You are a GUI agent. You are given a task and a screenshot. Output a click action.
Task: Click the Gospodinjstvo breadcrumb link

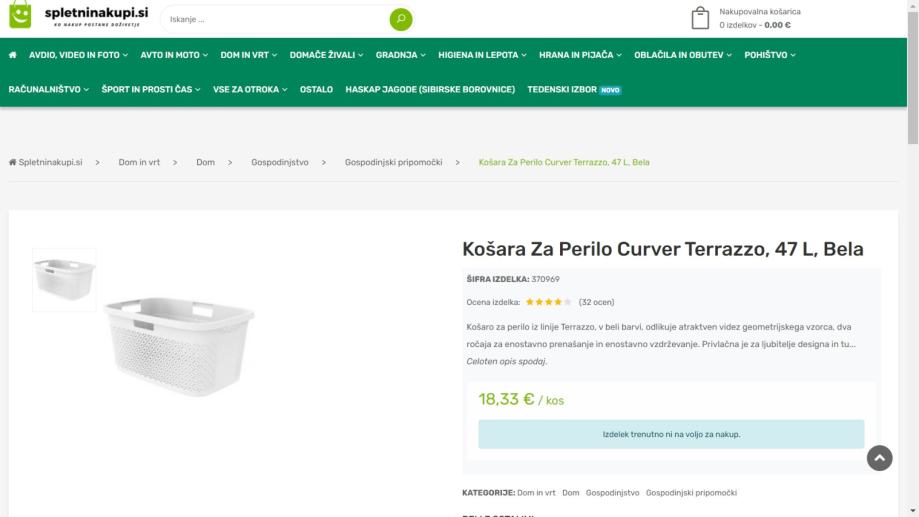280,162
